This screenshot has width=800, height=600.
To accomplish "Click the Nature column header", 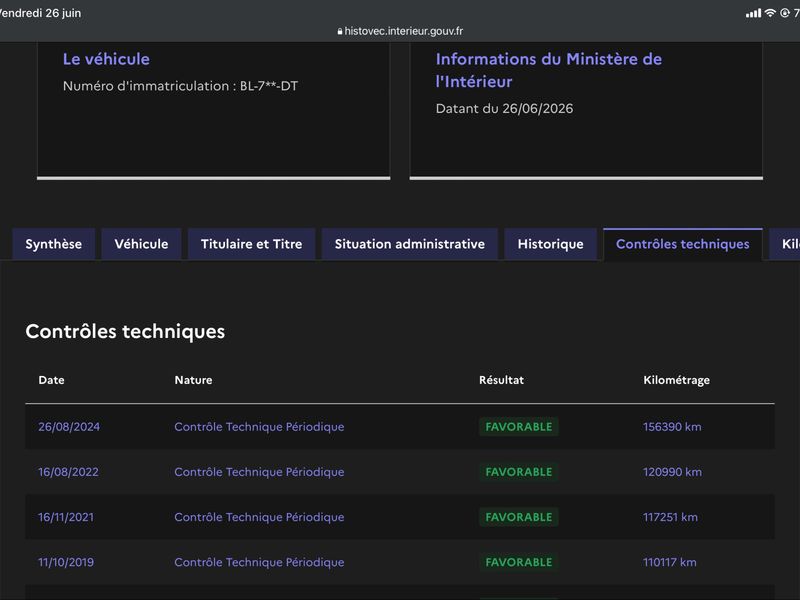I will point(193,380).
